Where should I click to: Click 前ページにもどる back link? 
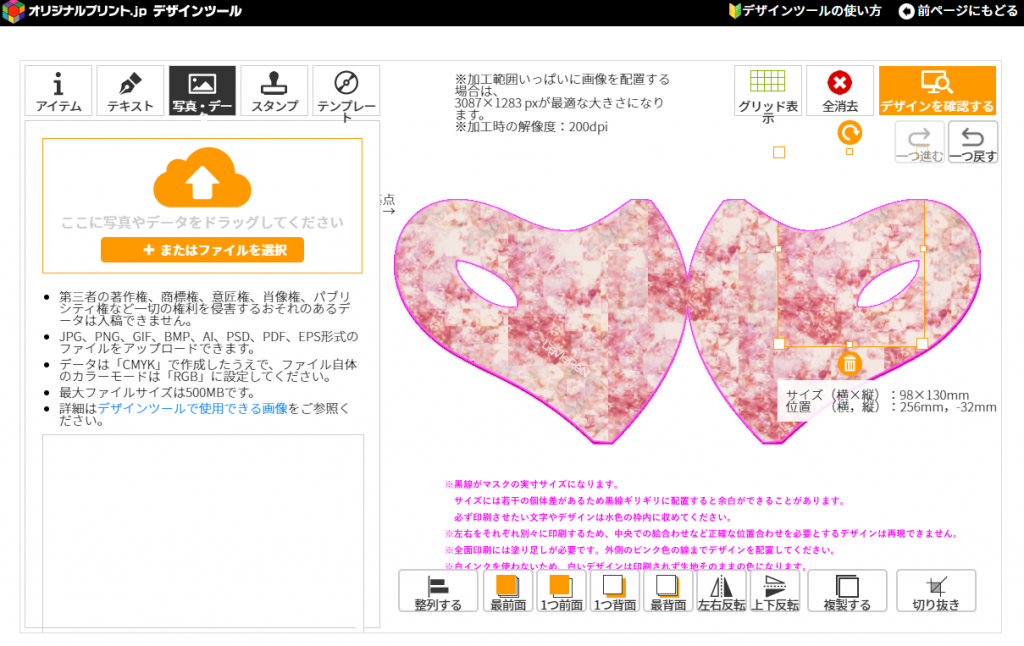958,11
